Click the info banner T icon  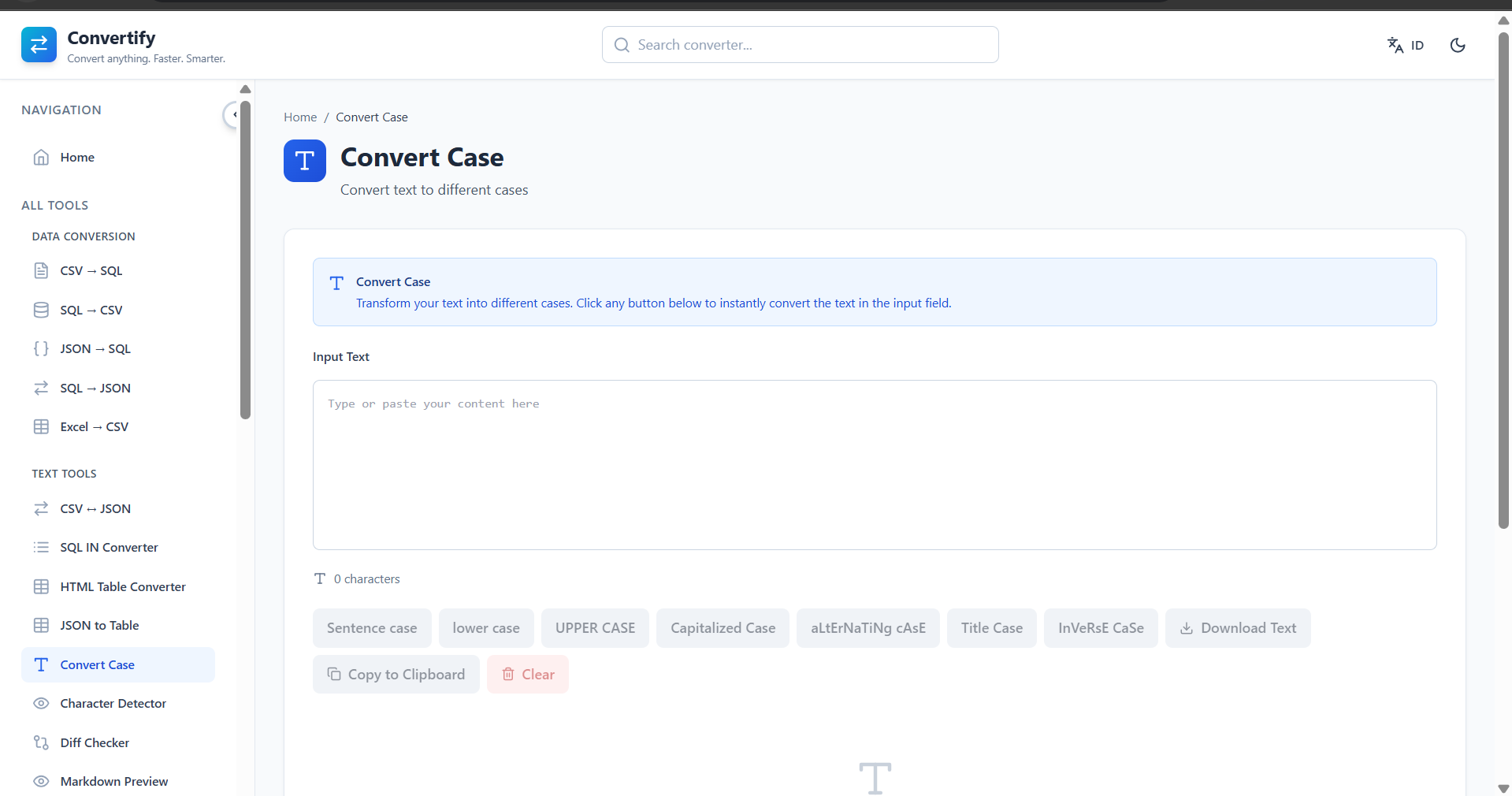(x=336, y=283)
